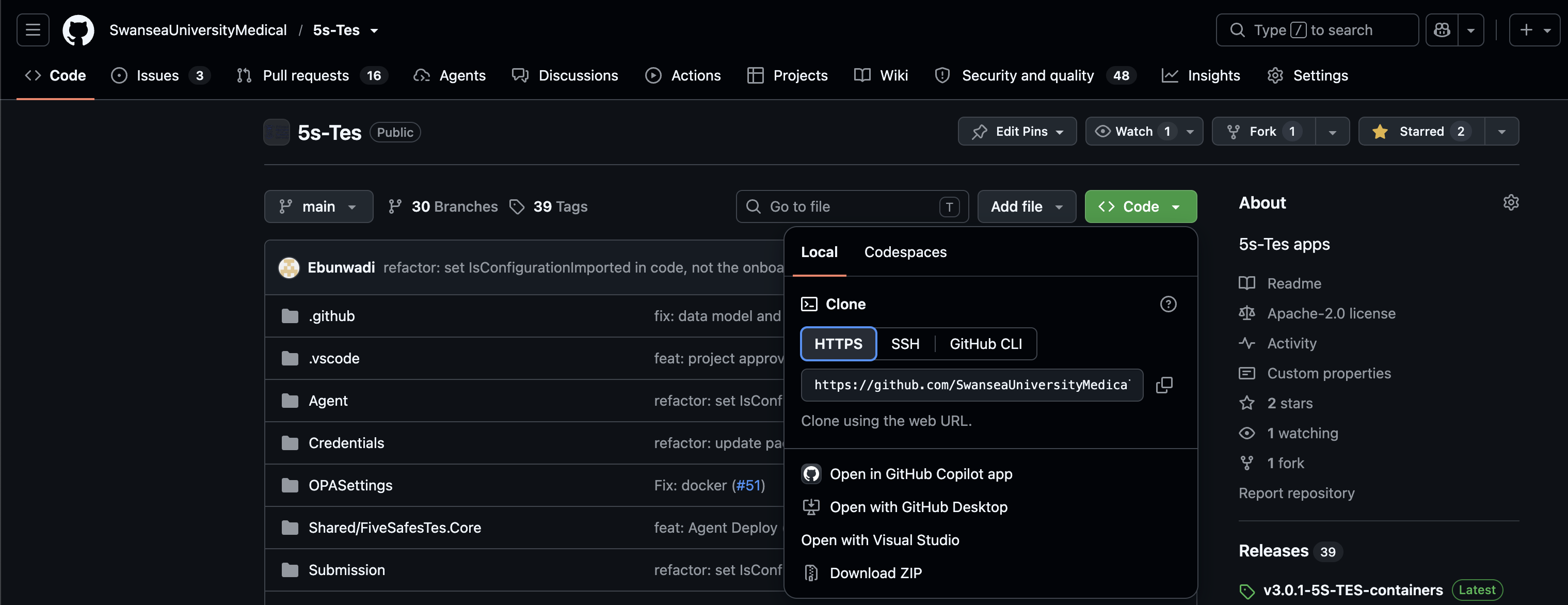Open the Projects tab

point(787,75)
